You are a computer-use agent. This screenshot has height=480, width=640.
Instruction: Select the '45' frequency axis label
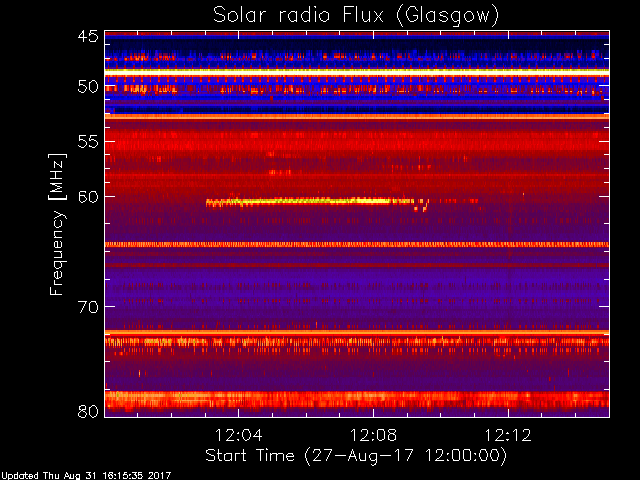(88, 36)
